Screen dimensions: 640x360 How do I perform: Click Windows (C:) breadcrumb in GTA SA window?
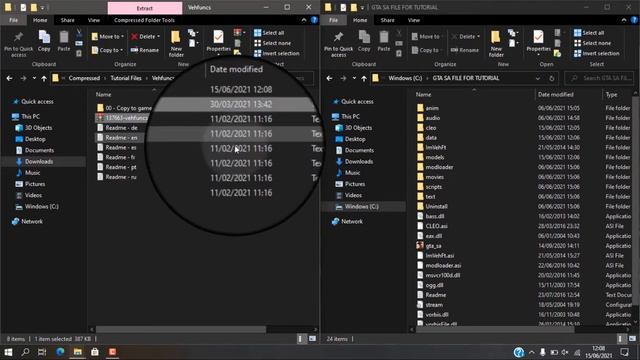405,78
